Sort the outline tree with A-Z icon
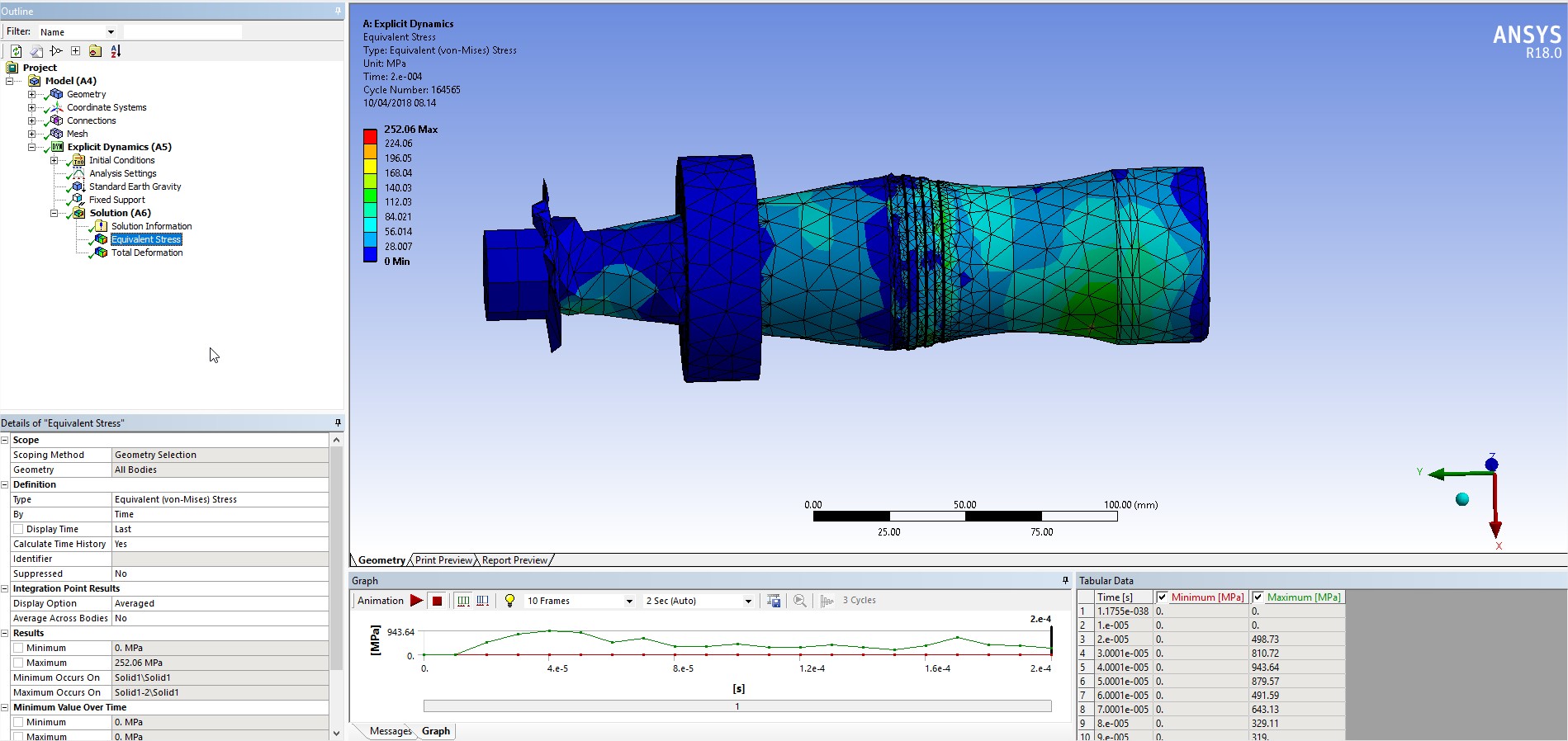The width and height of the screenshot is (1568, 741). pyautogui.click(x=116, y=51)
